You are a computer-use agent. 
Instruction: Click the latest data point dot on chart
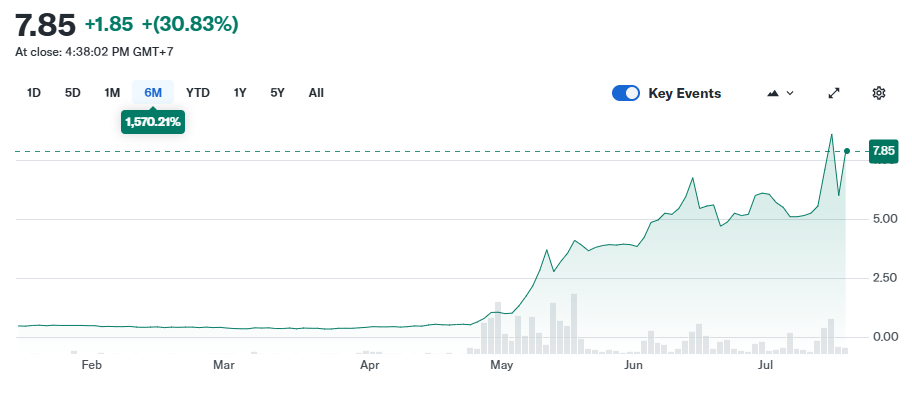point(847,151)
